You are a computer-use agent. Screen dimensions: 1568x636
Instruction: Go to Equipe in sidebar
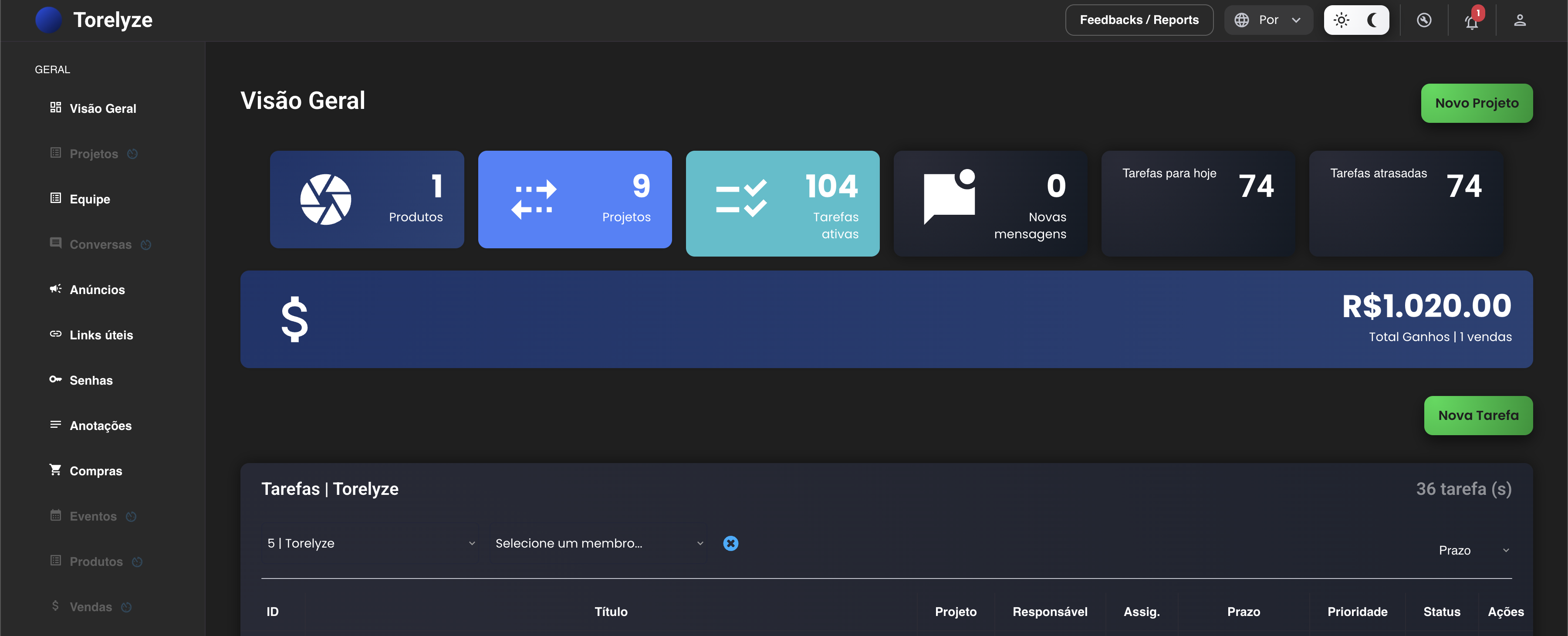point(89,199)
